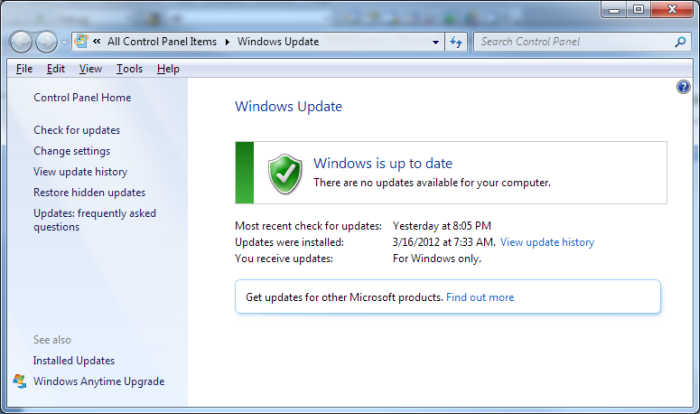The width and height of the screenshot is (700, 414).
Task: Maximize the Windows Update window
Action: pyautogui.click(x=638, y=9)
